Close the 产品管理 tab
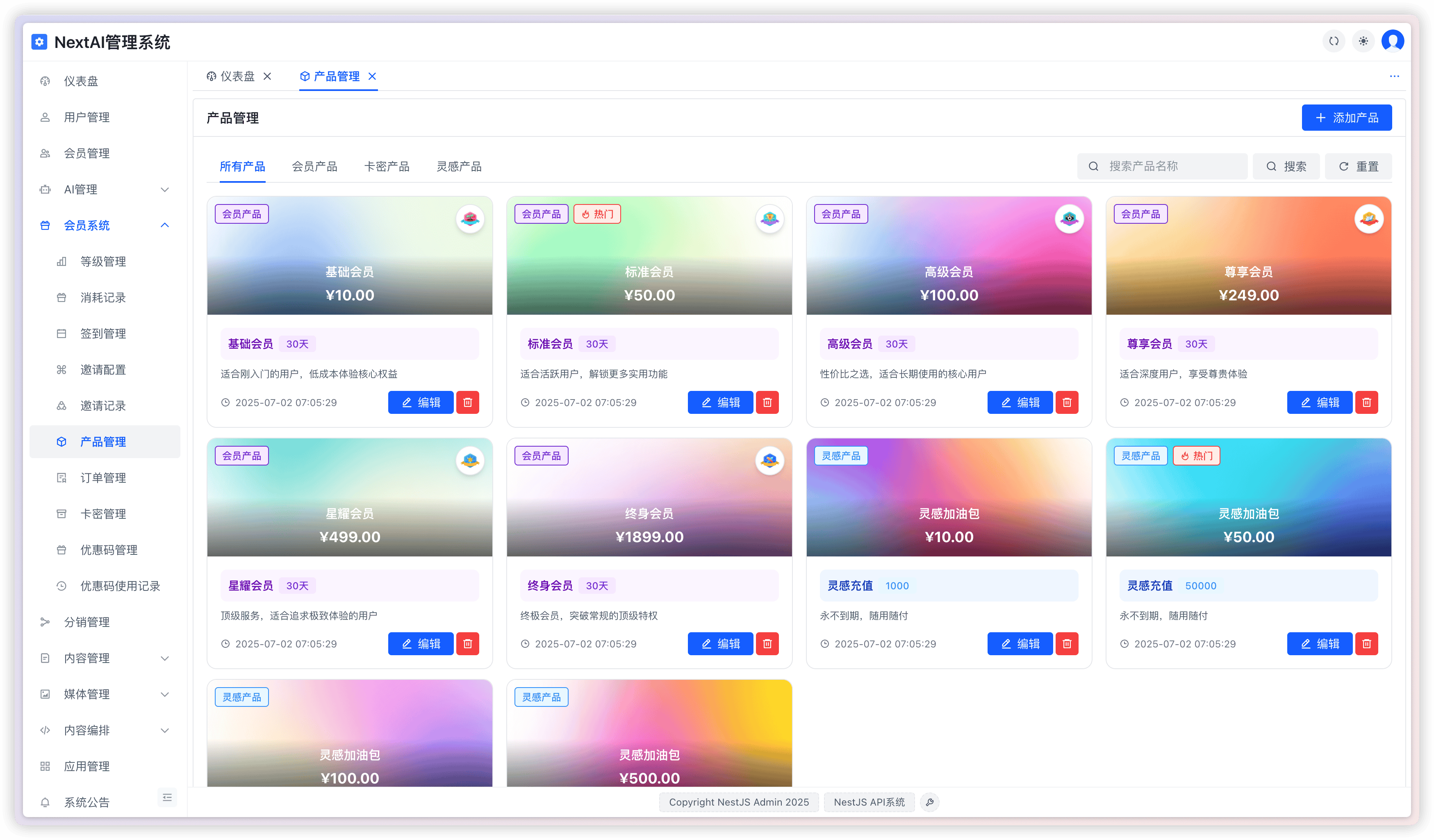The image size is (1434, 840). click(372, 76)
